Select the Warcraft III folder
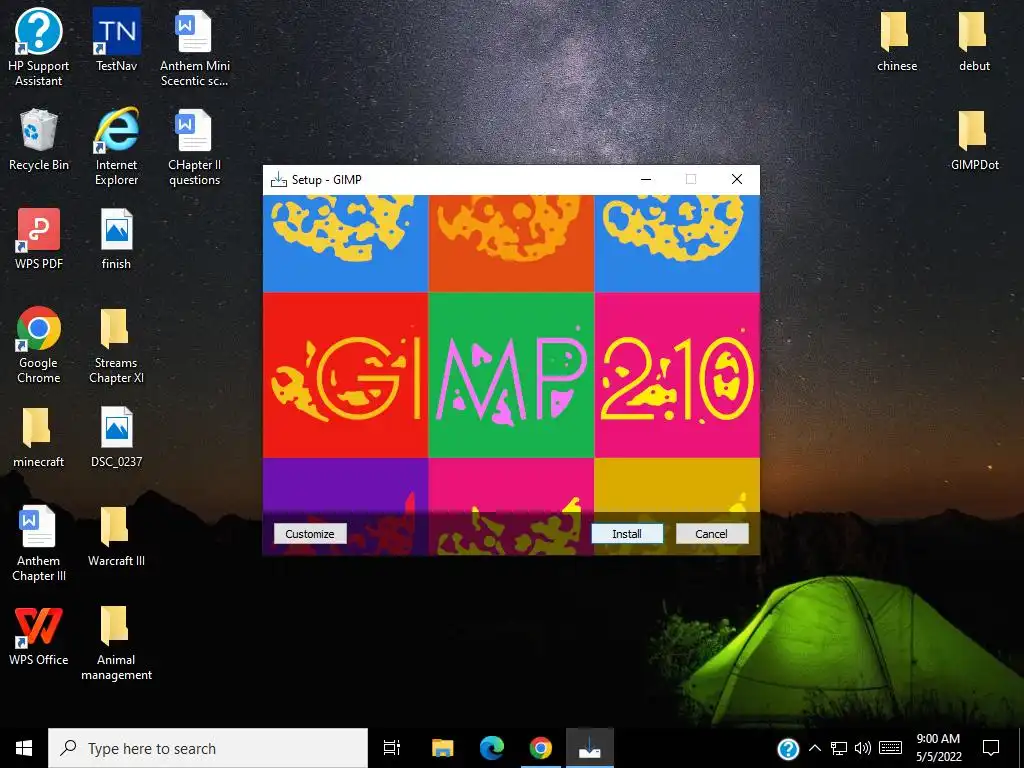1024x768 pixels. click(116, 535)
